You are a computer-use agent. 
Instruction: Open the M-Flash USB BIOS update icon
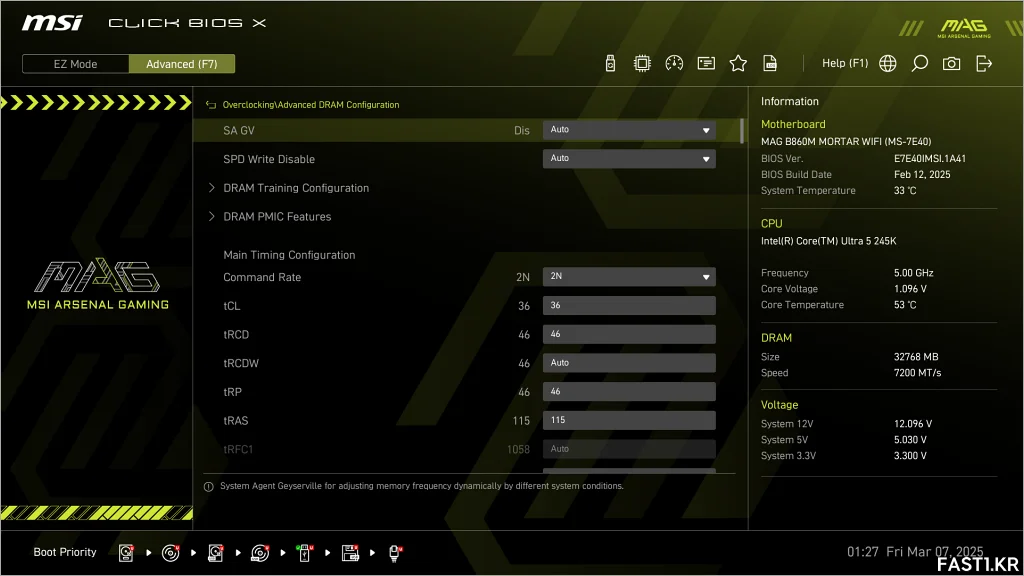[x=610, y=63]
